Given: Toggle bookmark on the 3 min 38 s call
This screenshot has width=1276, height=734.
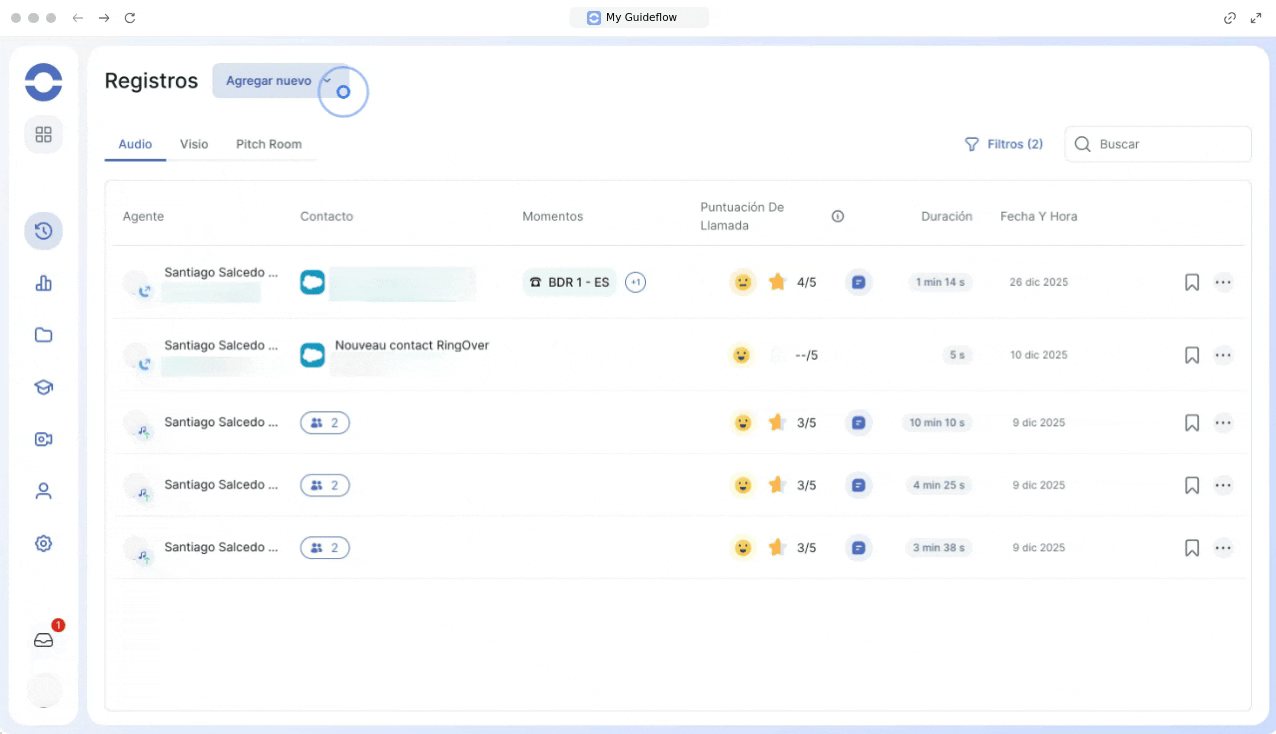Looking at the screenshot, I should tap(1191, 548).
